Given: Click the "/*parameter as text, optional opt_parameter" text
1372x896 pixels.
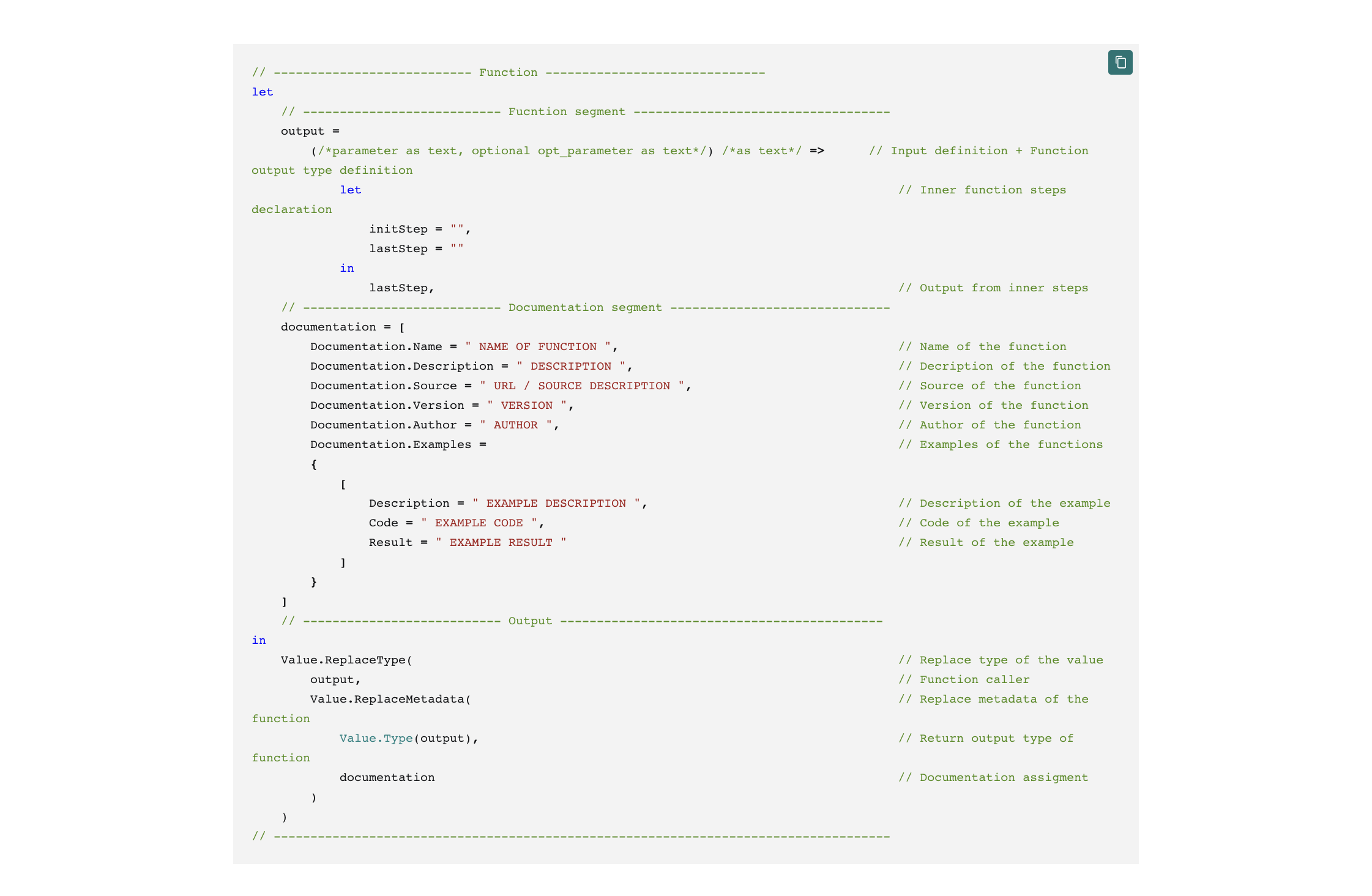Looking at the screenshot, I should pyautogui.click(x=475, y=151).
